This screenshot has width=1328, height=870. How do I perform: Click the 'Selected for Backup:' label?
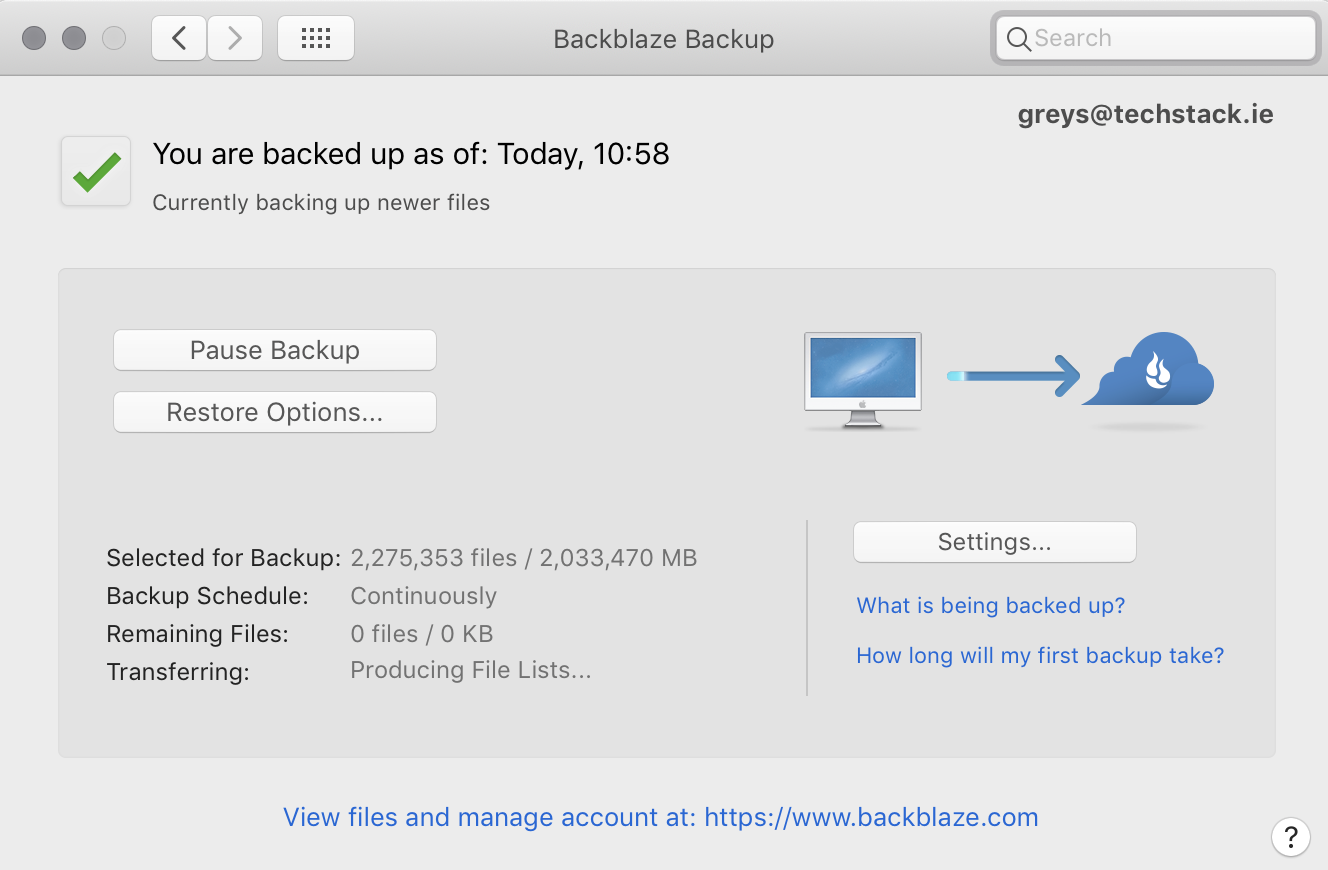[224, 558]
